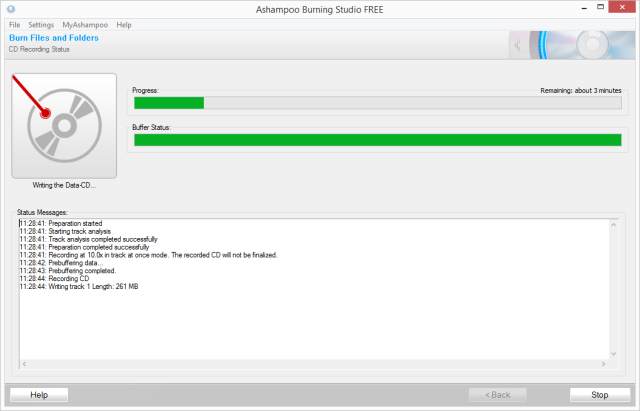Click the Help button at bottom left
This screenshot has width=640, height=411.
click(39, 395)
